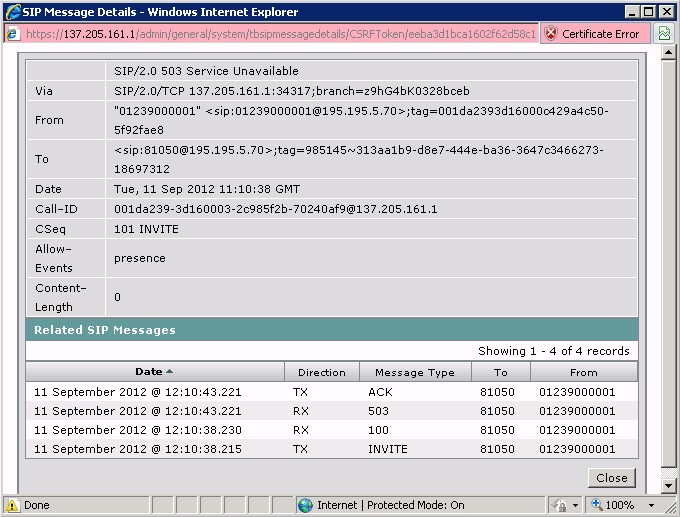
Task: Click the Call-ID value text
Action: [275, 209]
